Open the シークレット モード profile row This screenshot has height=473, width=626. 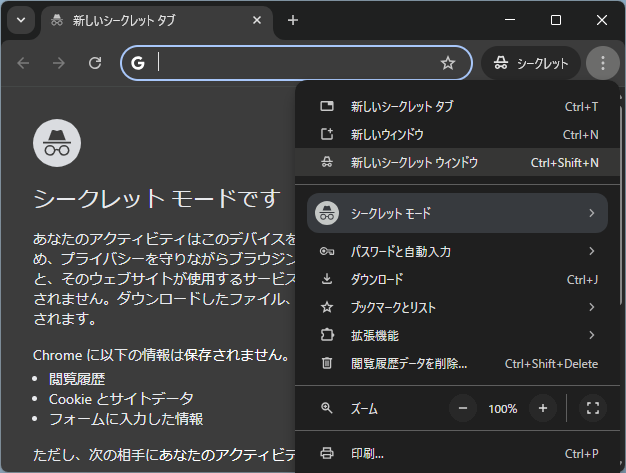point(457,213)
